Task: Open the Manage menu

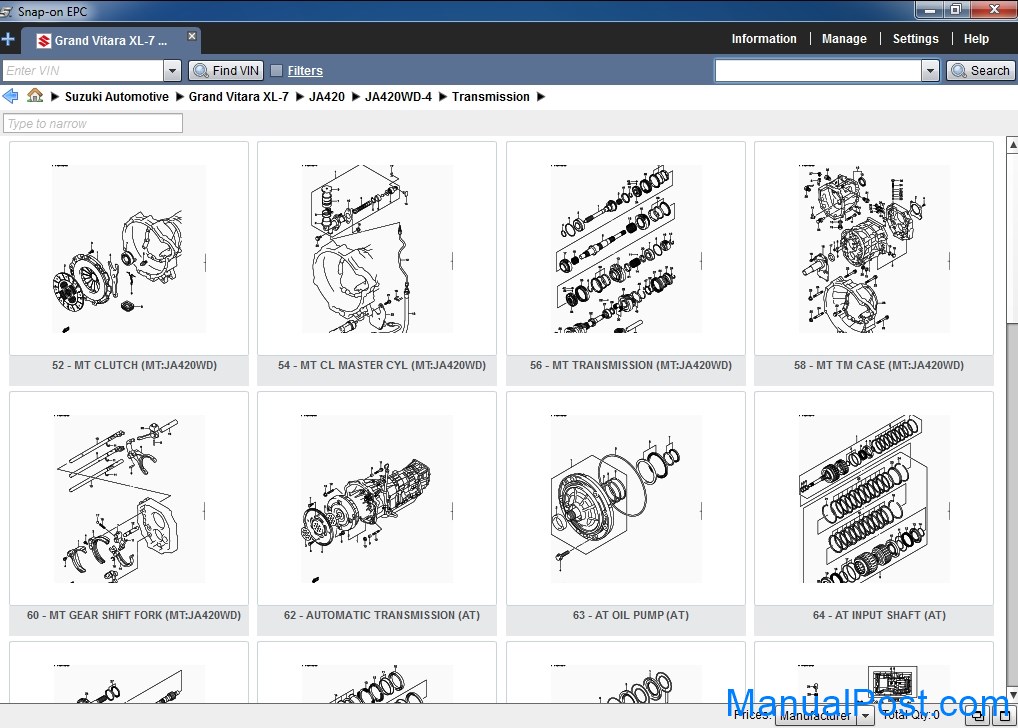Action: (844, 39)
